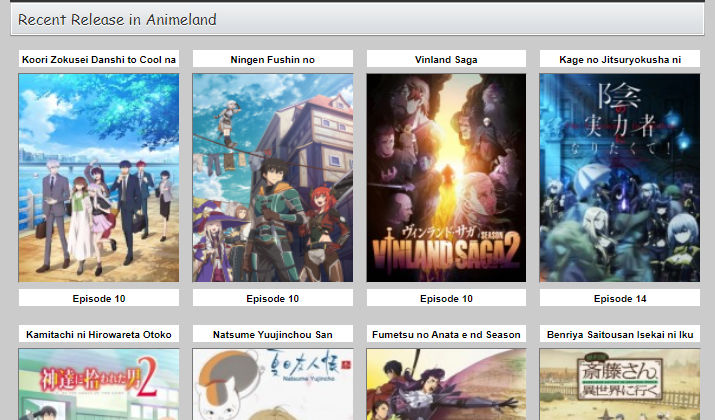
Task: Open Benriya Saitousan Isekai ni Iku link
Action: 620,335
